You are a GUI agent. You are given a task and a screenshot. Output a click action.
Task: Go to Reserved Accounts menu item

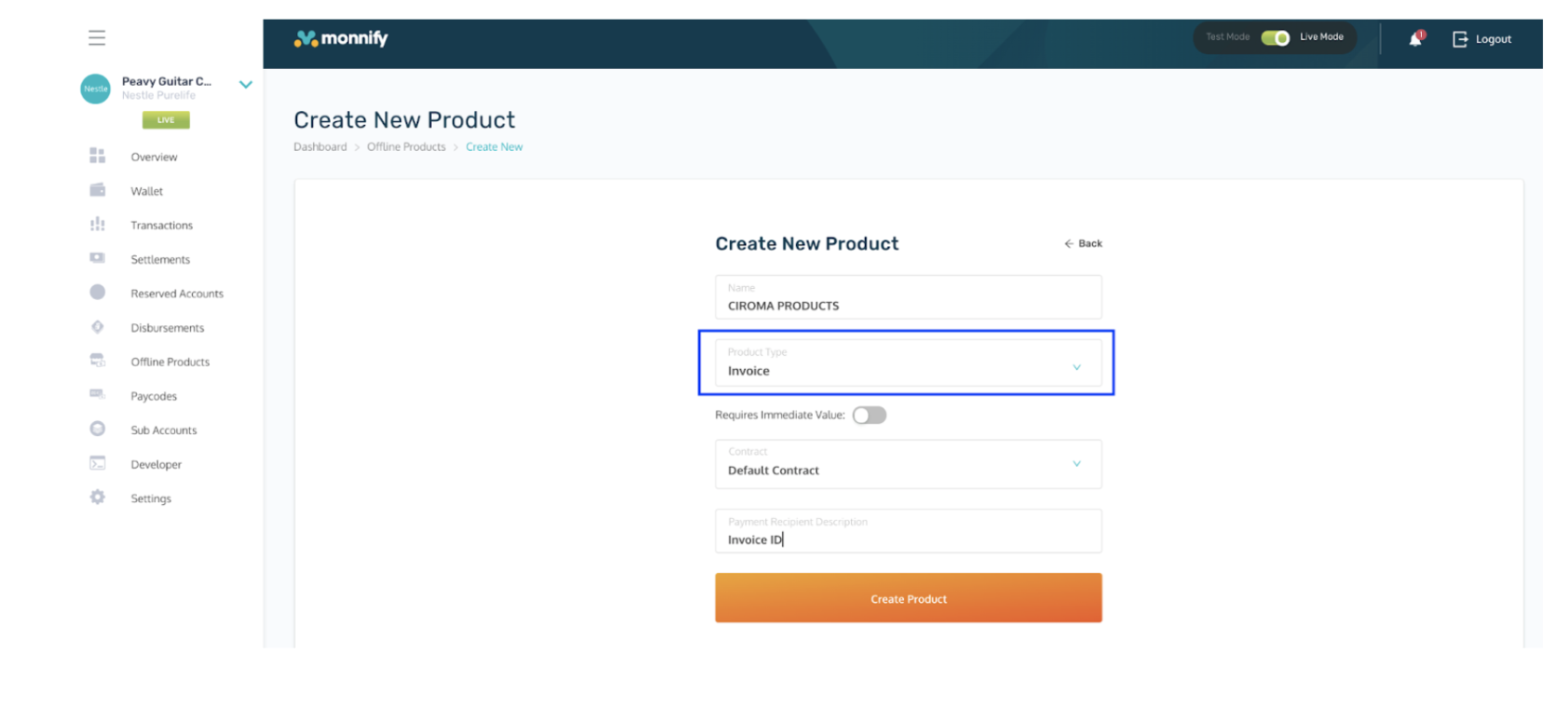tap(177, 293)
